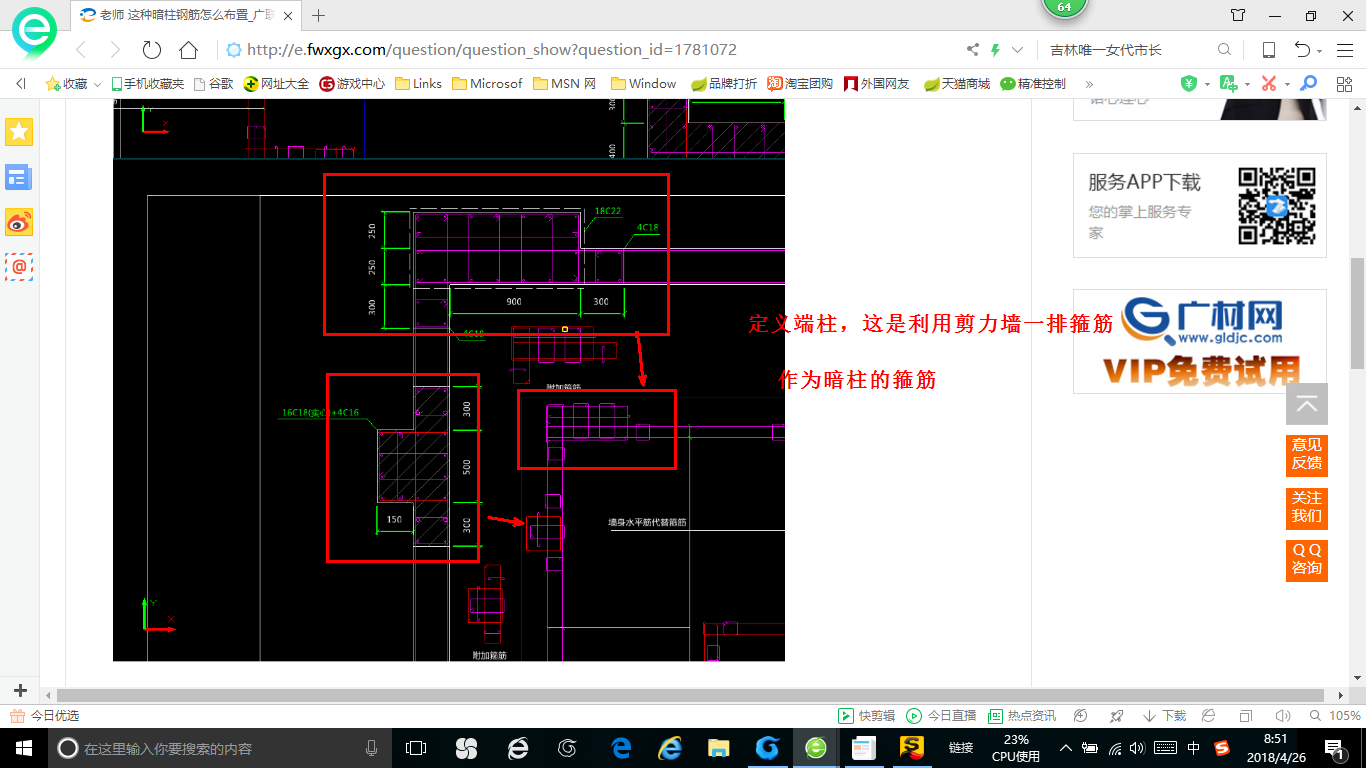This screenshot has height=768, width=1366.
Task: Expand the address bar dropdown chevron
Action: (x=1018, y=50)
